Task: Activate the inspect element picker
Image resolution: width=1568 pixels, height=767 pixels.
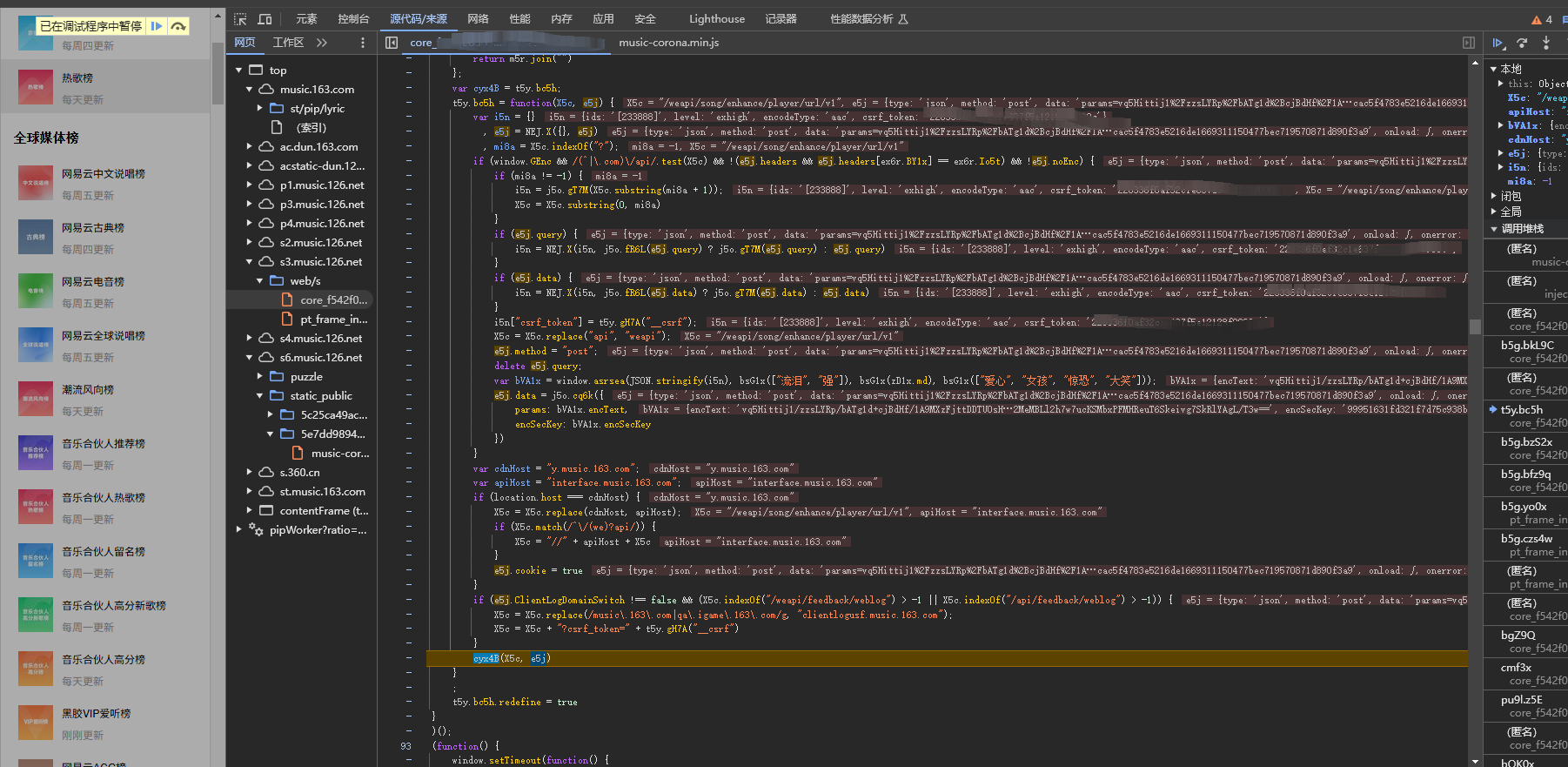Action: (240, 19)
